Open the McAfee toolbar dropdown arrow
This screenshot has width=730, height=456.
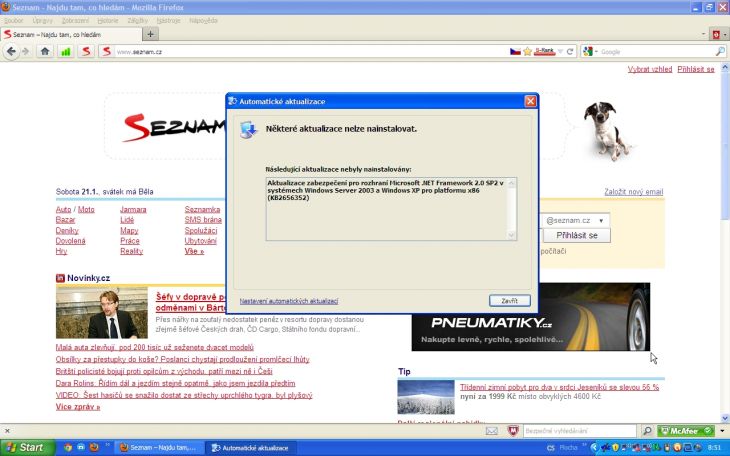722,431
